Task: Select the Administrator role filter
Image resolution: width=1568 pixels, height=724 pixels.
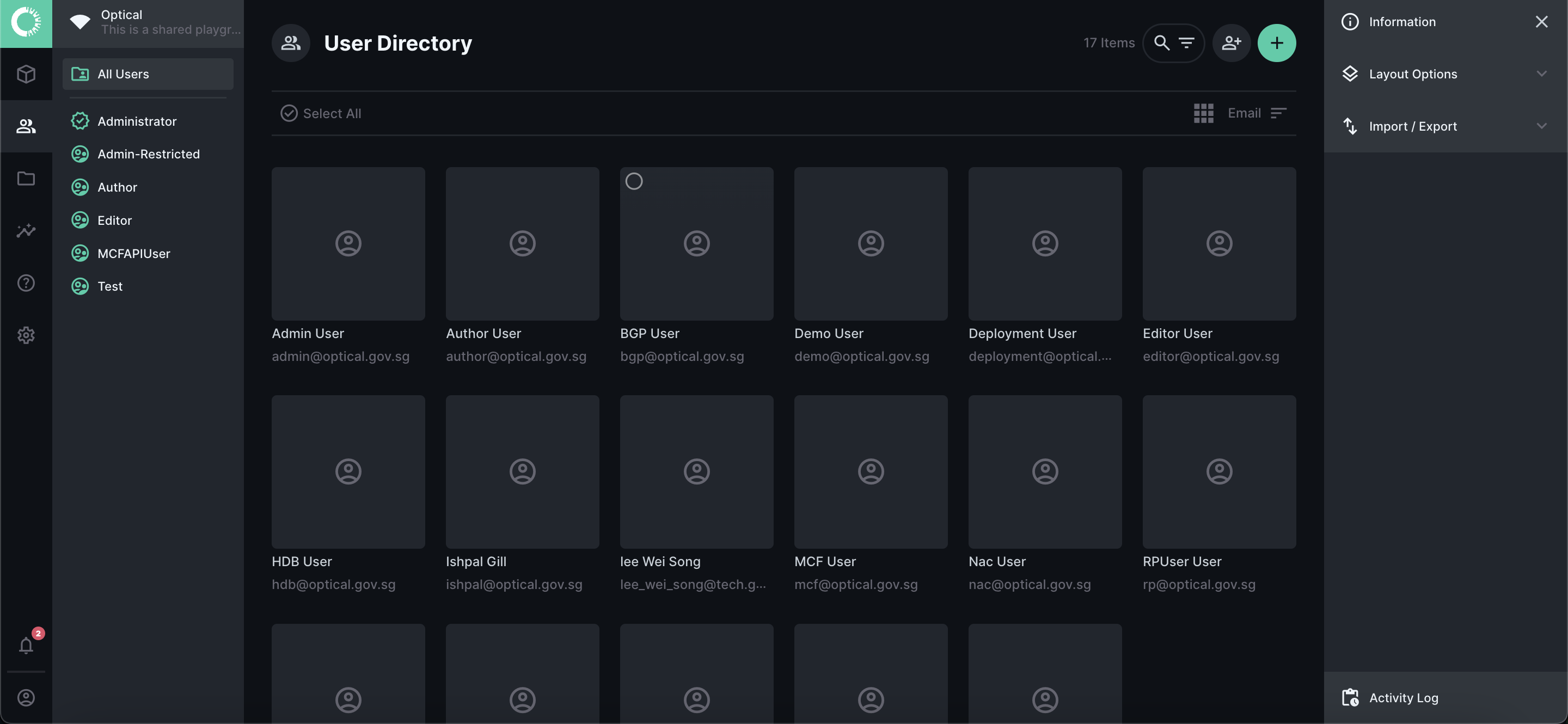Action: click(x=137, y=121)
